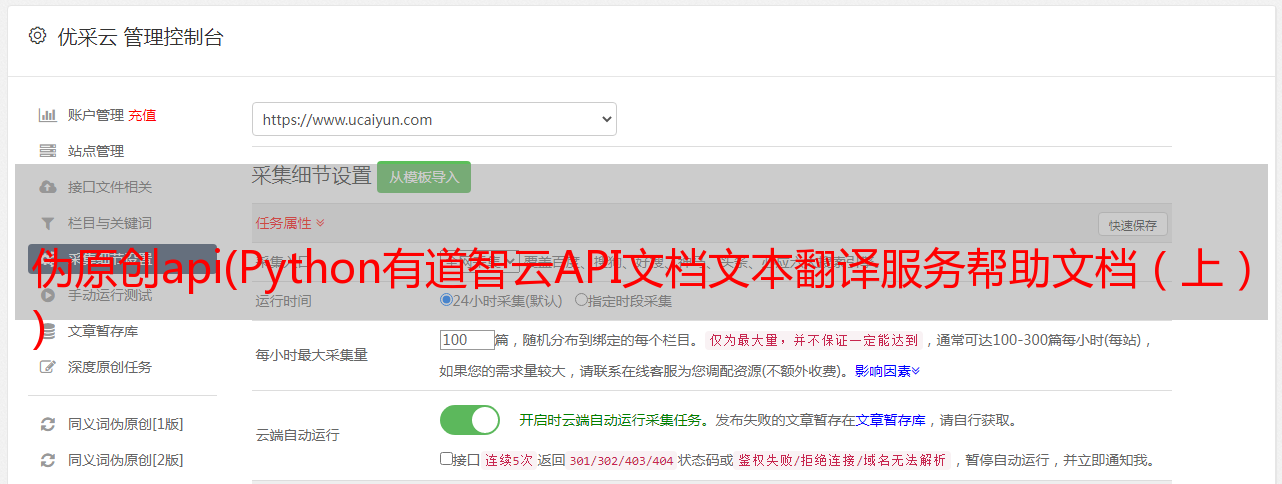1282x484 pixels.
Task: Open the blue 文章暂存库 link in the description
Action: (890, 420)
